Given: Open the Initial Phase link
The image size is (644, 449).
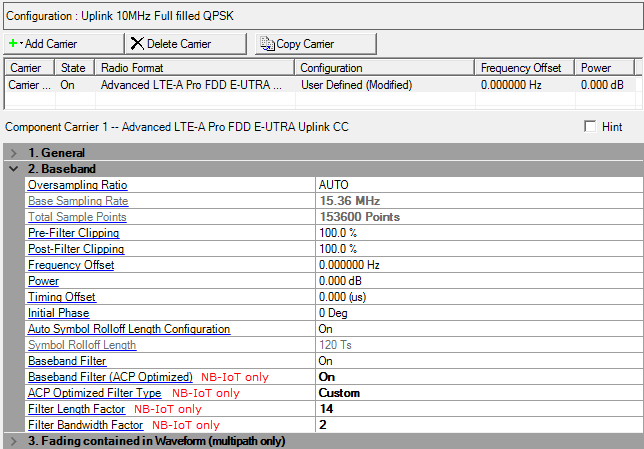Looking at the screenshot, I should click(x=58, y=313).
